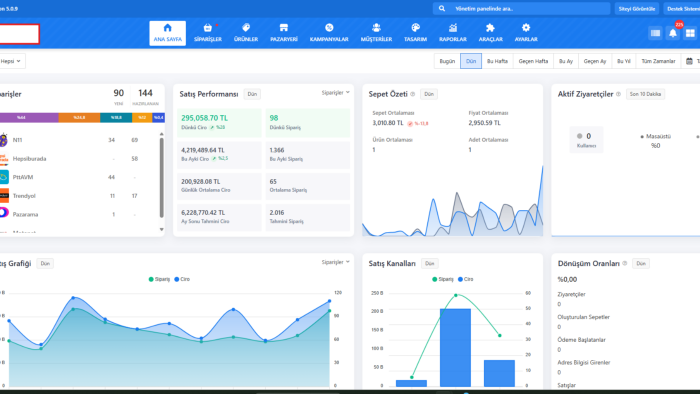Viewport: 700px width, 394px height.
Task: Open Siparişler dropdown in Satış Performansı
Action: [335, 93]
